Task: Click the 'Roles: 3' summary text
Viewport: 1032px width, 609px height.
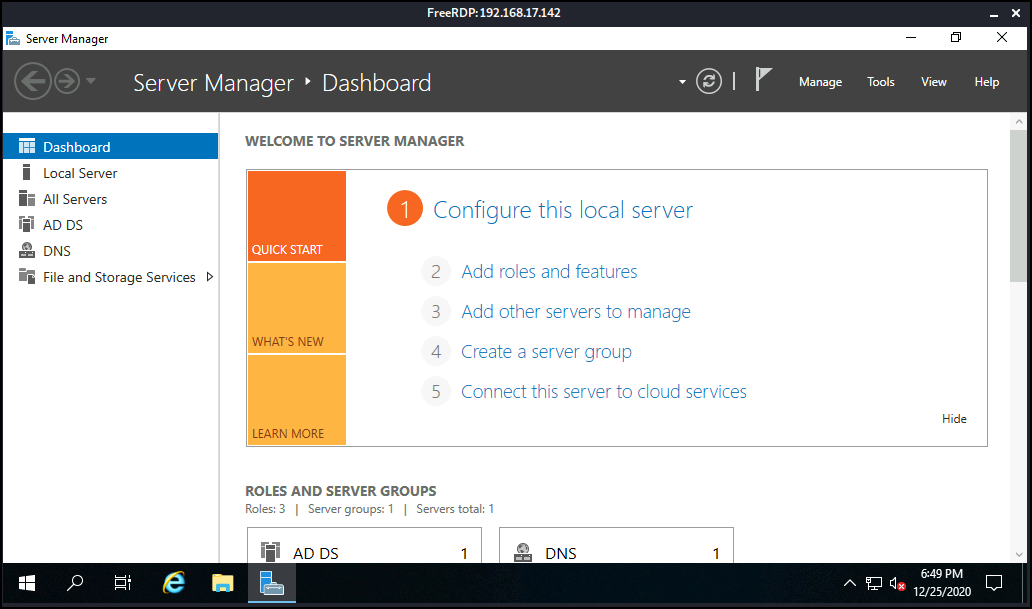Action: click(265, 509)
